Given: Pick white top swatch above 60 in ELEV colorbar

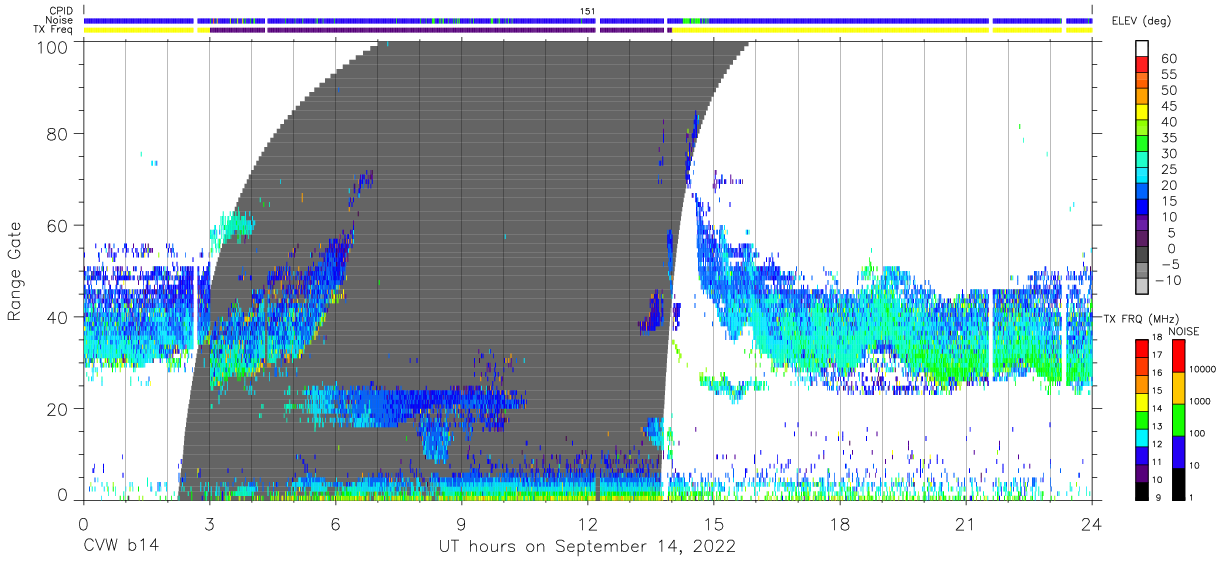Looking at the screenshot, I should (x=1144, y=50).
